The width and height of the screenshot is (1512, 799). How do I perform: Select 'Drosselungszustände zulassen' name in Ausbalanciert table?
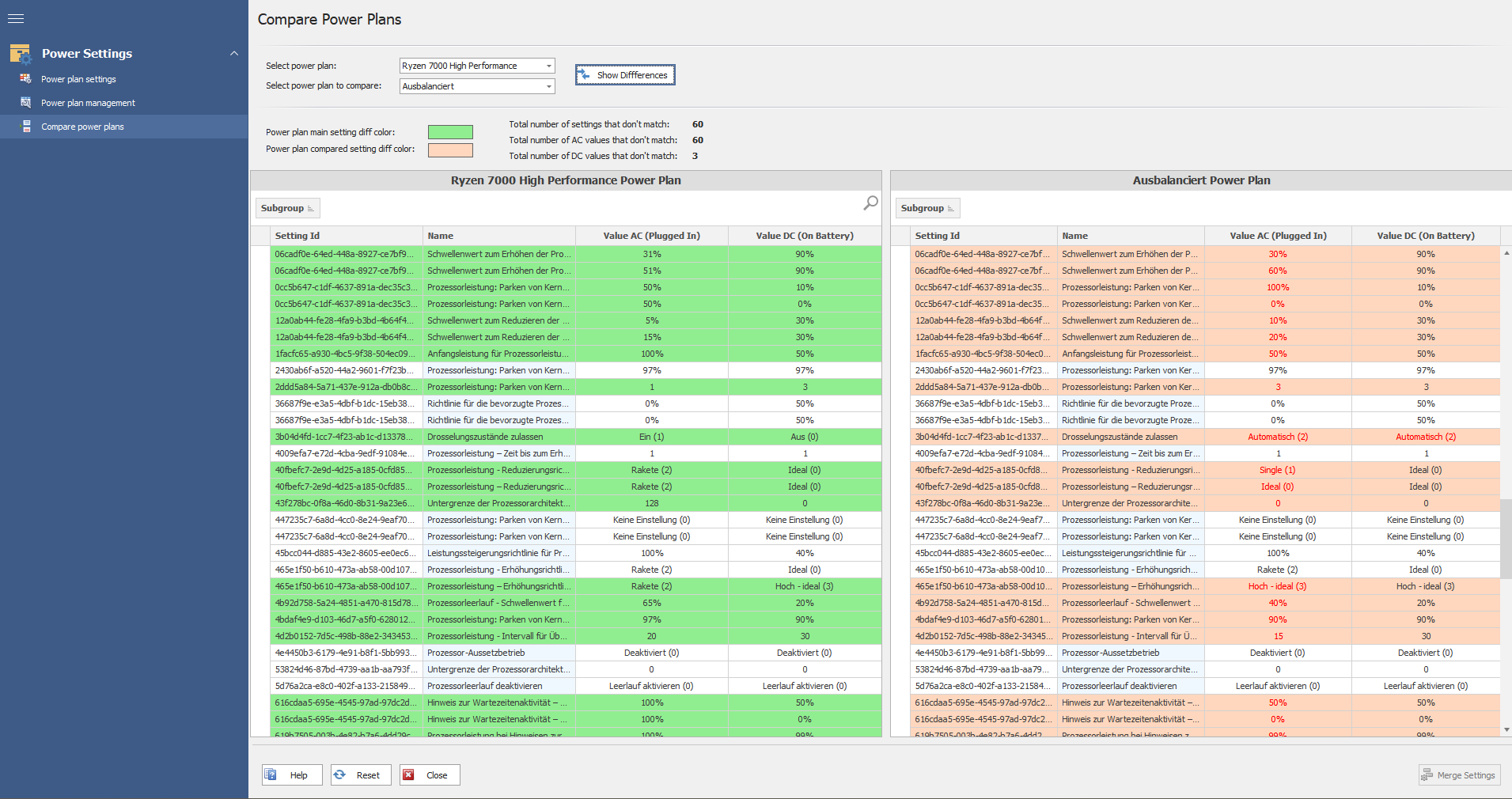tap(1131, 437)
